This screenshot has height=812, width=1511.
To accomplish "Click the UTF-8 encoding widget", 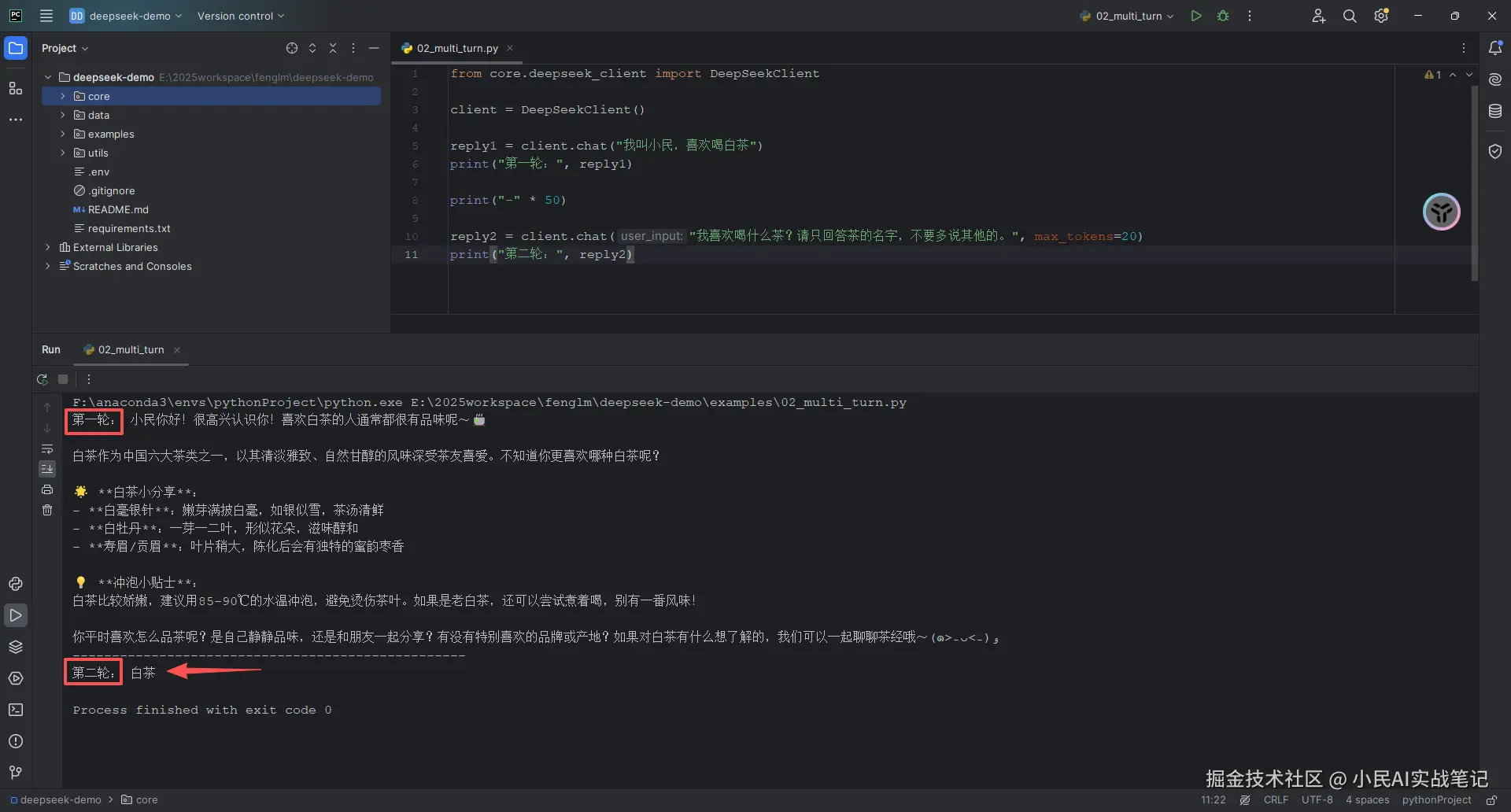I will tap(1317, 800).
